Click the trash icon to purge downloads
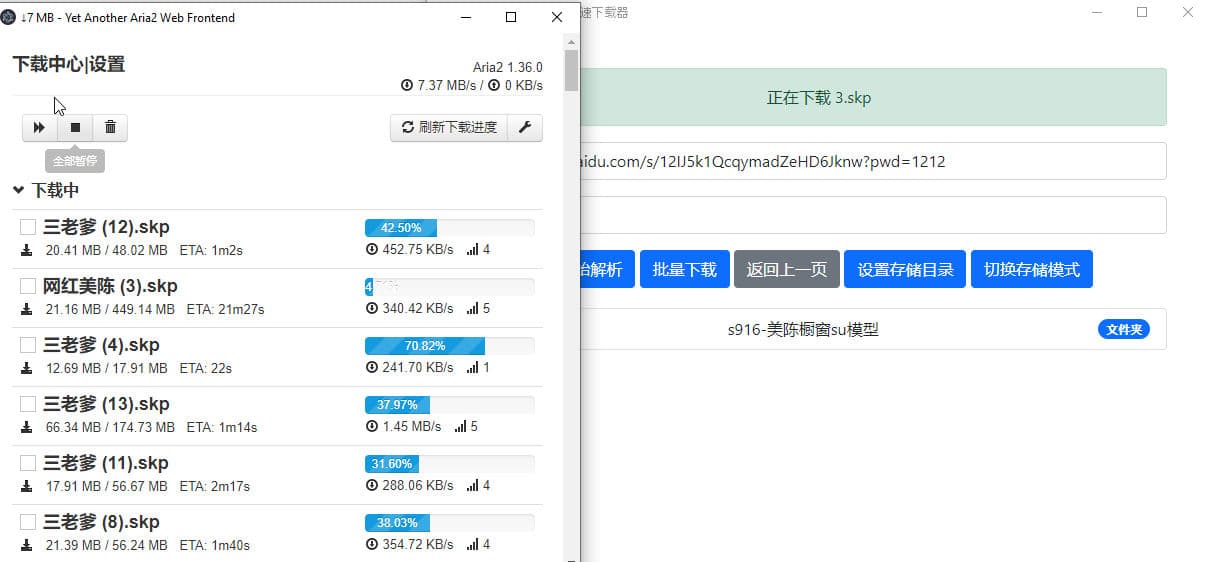Screen dimensions: 1206x562 [110, 128]
